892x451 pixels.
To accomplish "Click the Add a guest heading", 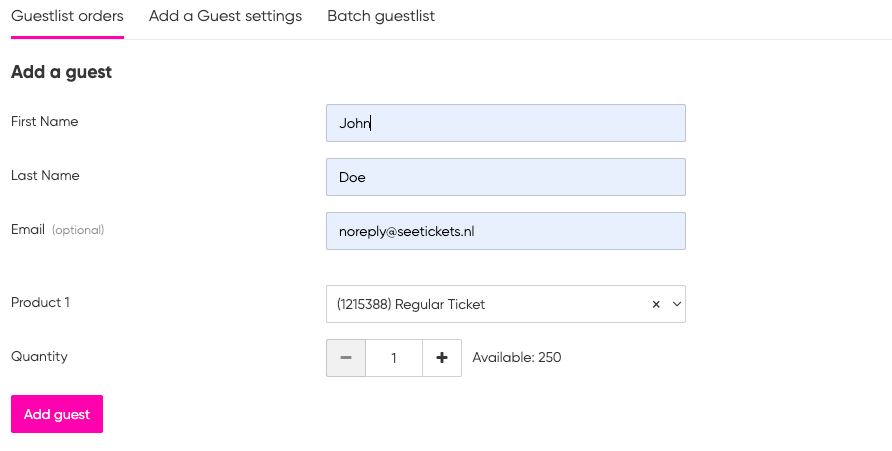I will [61, 72].
